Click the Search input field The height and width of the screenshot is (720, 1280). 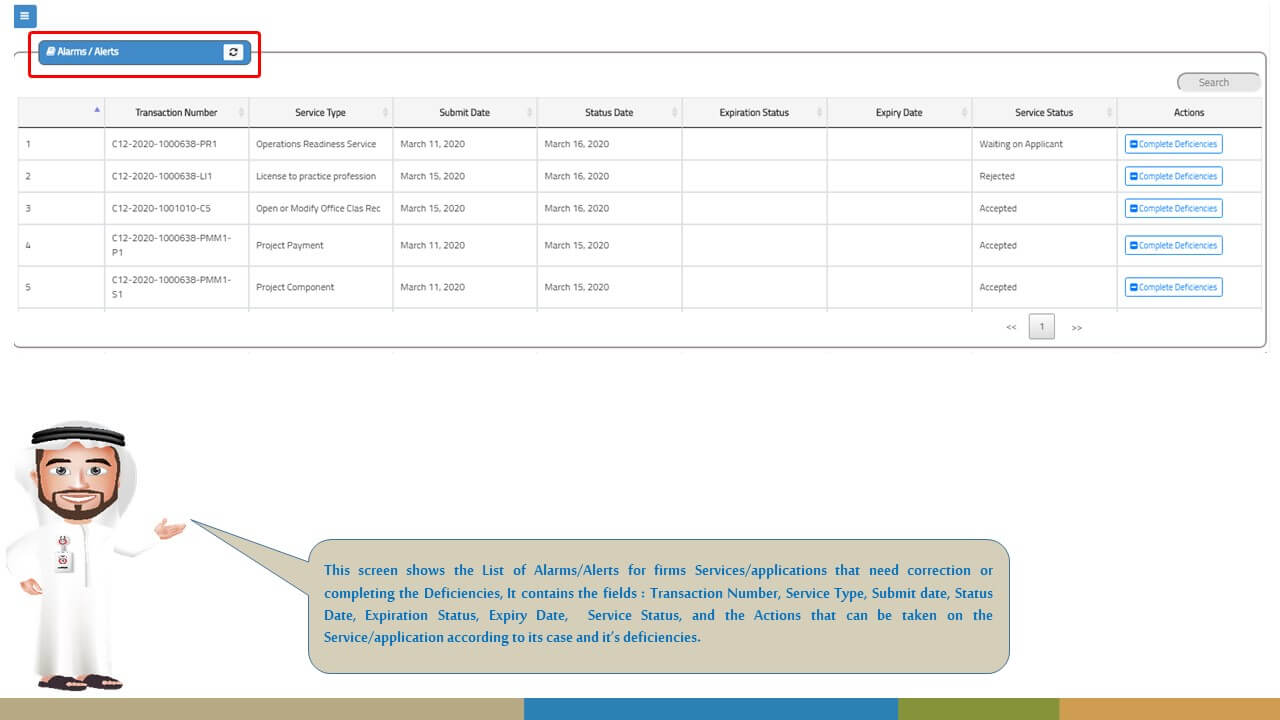(1218, 82)
